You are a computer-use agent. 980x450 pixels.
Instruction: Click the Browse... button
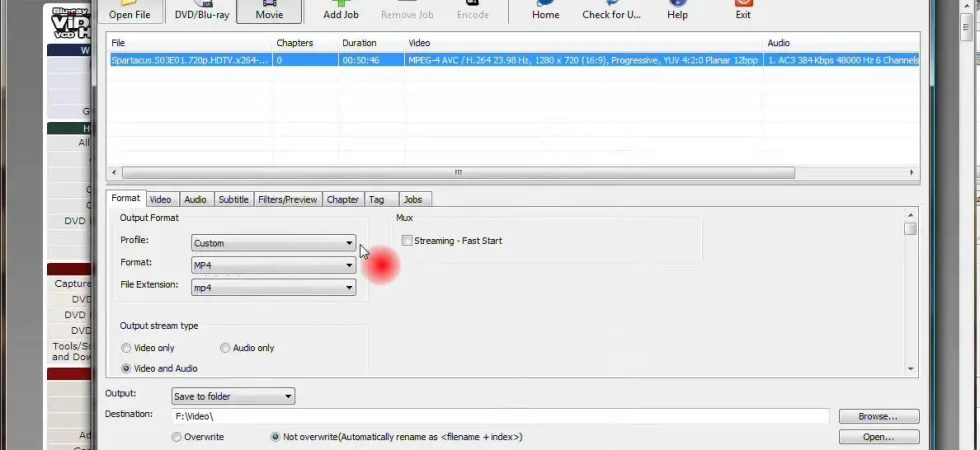pos(879,416)
